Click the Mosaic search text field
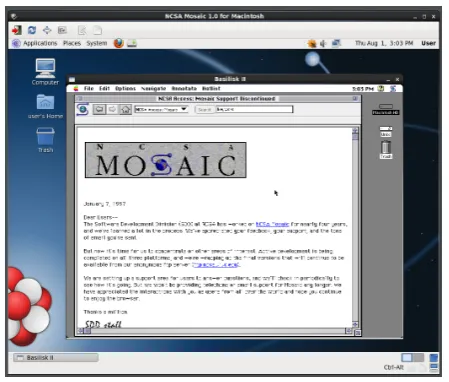The height and width of the screenshot is (382, 449). 254,109
